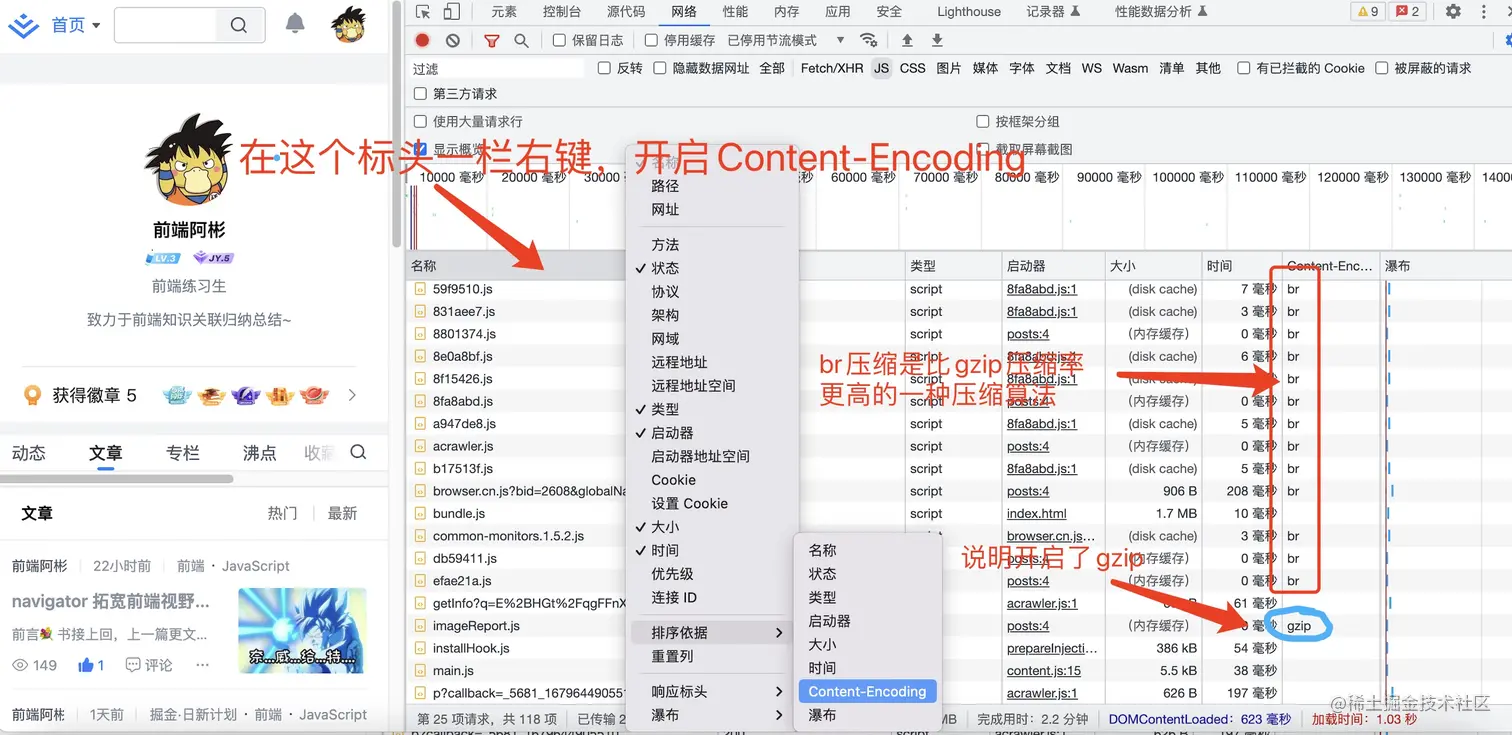Toggle 远程地址 column in context menu
The image size is (1512, 735).
[x=679, y=362]
